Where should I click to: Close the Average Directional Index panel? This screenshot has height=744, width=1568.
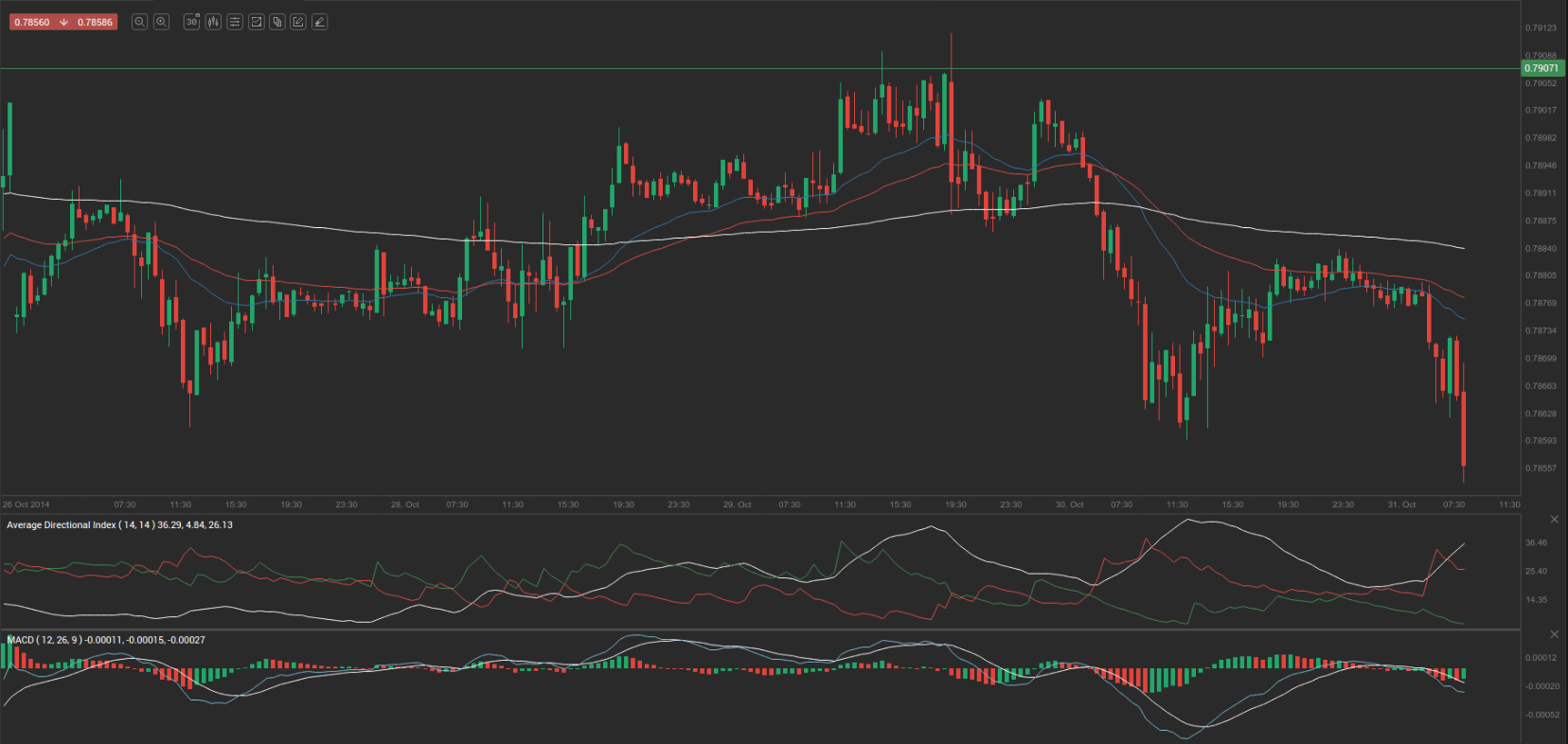click(x=1554, y=520)
